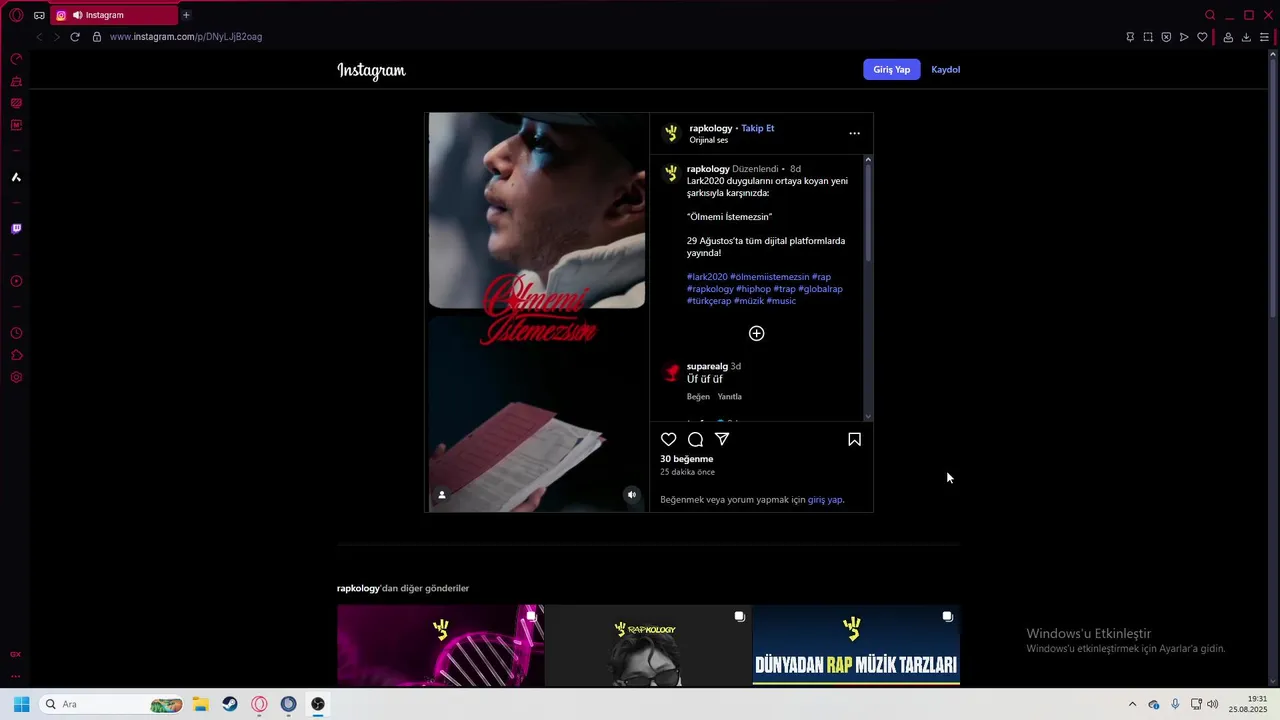Take a snapshot with the capture icon
Screen dimensions: 1280x720
click(x=1148, y=37)
